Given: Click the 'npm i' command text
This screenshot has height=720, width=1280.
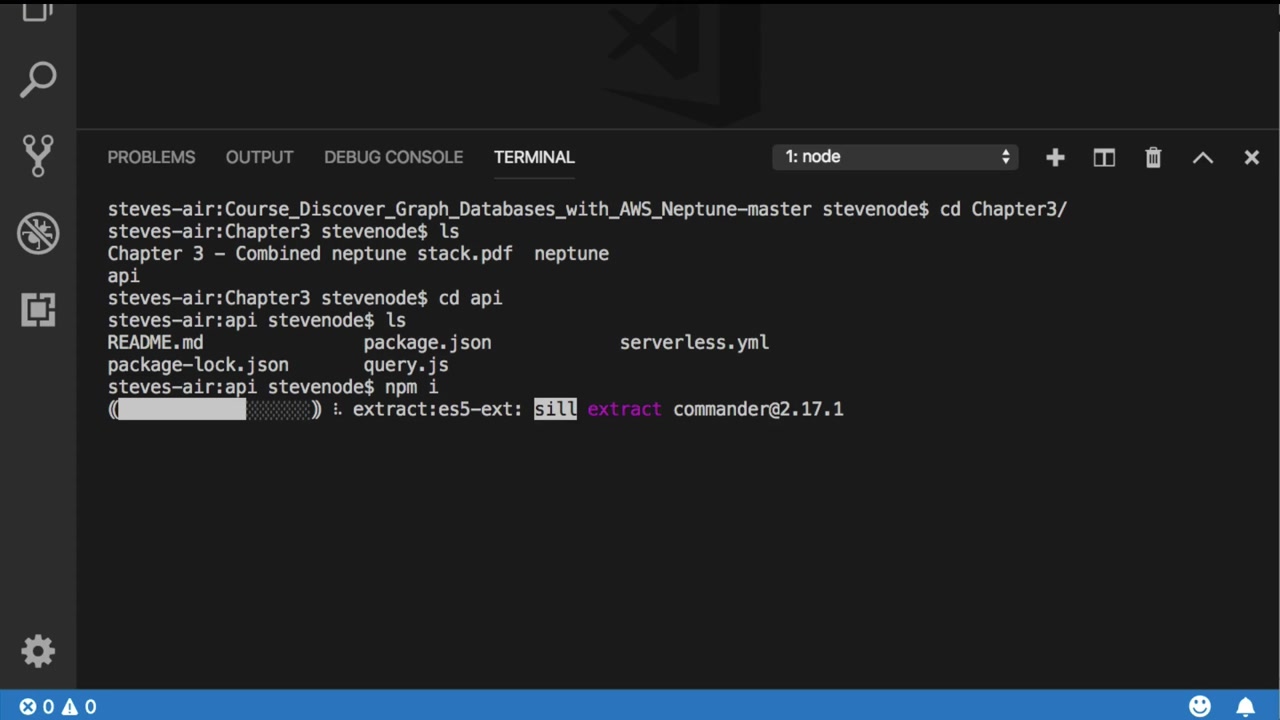Looking at the screenshot, I should (411, 387).
